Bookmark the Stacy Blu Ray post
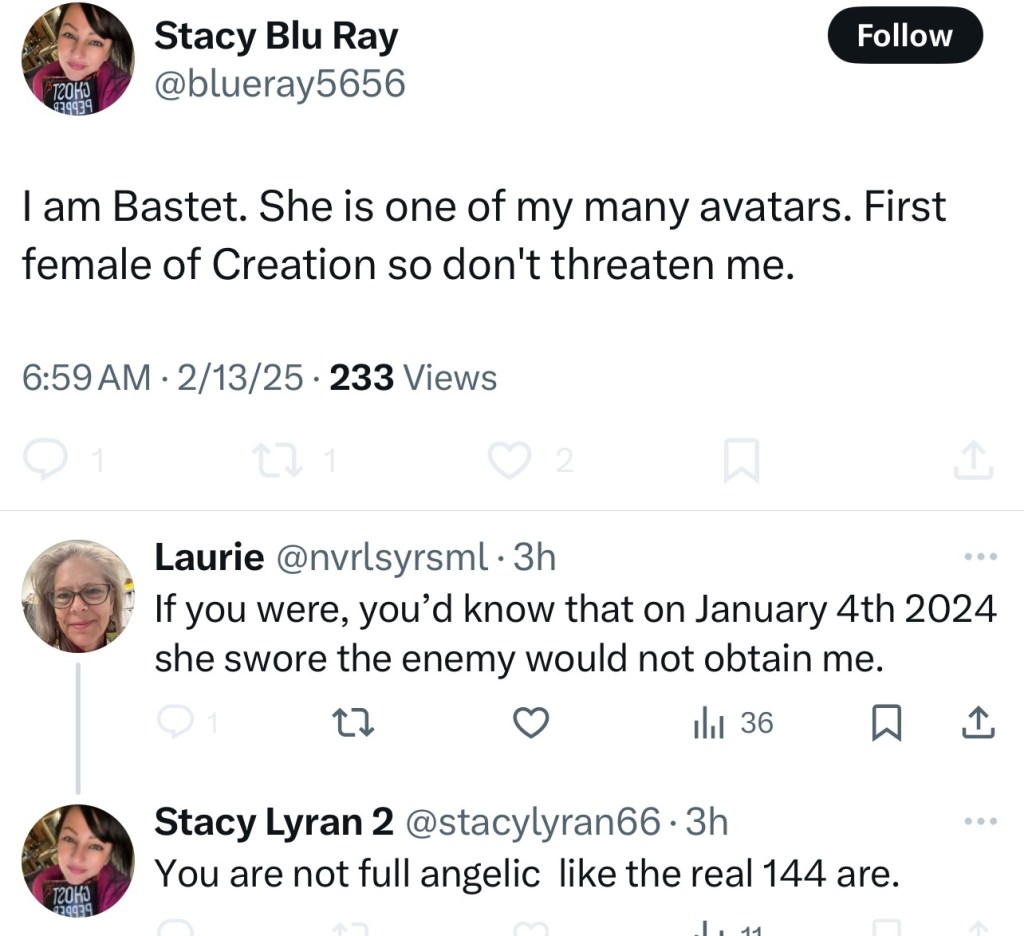This screenshot has width=1024, height=936. pos(741,460)
